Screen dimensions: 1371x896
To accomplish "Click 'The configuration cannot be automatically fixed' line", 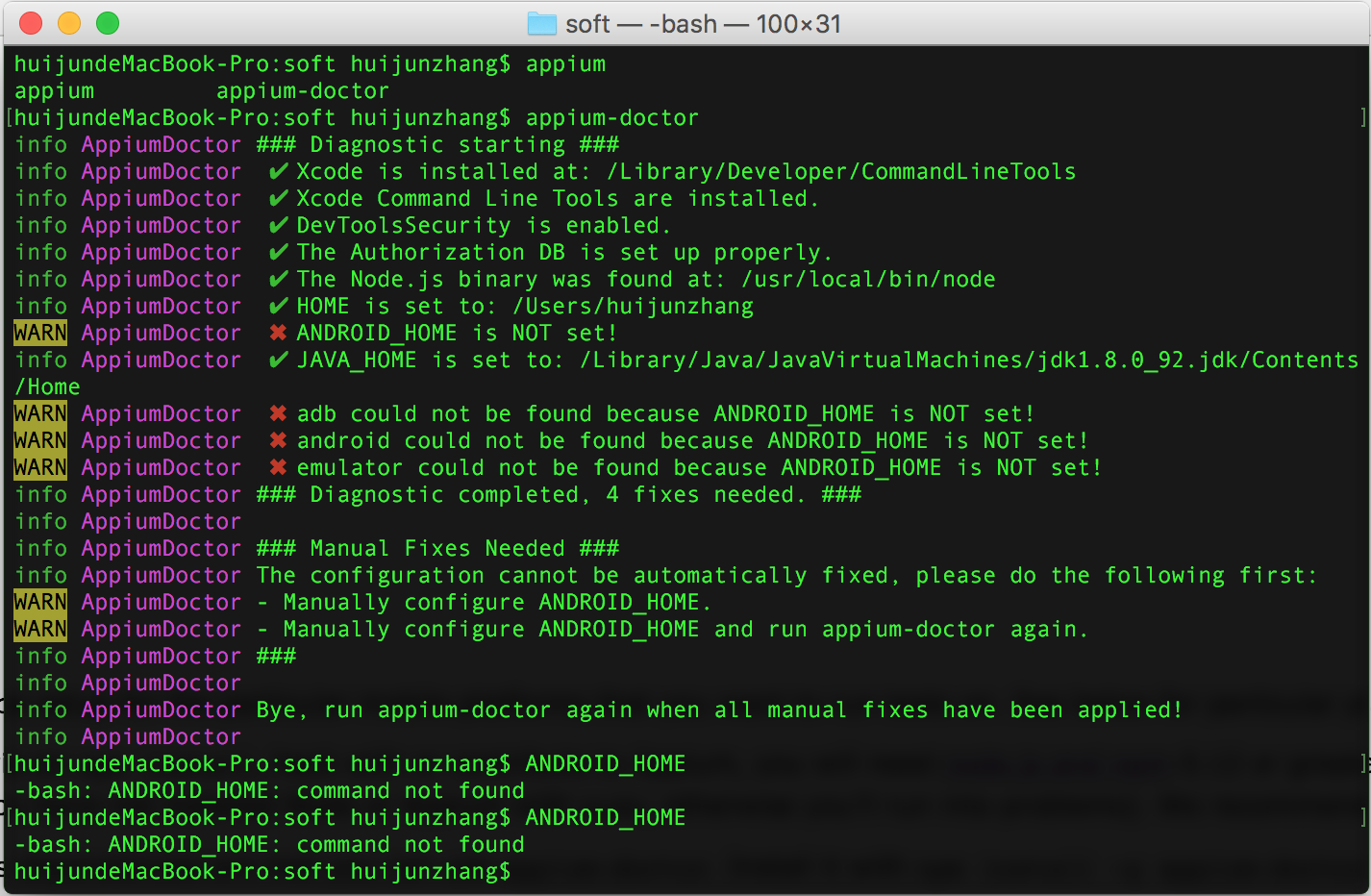I will pyautogui.click(x=786, y=575).
